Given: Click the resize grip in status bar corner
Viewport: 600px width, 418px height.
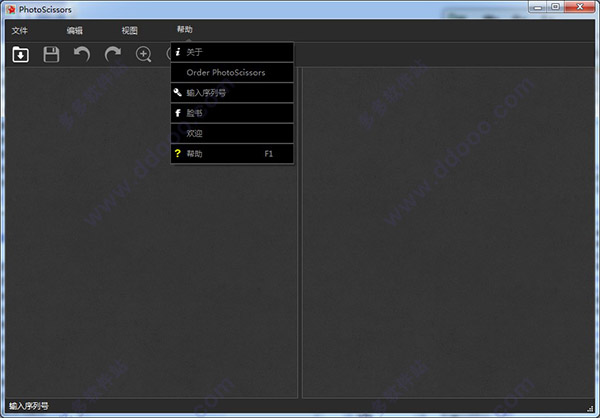Looking at the screenshot, I should [590, 408].
